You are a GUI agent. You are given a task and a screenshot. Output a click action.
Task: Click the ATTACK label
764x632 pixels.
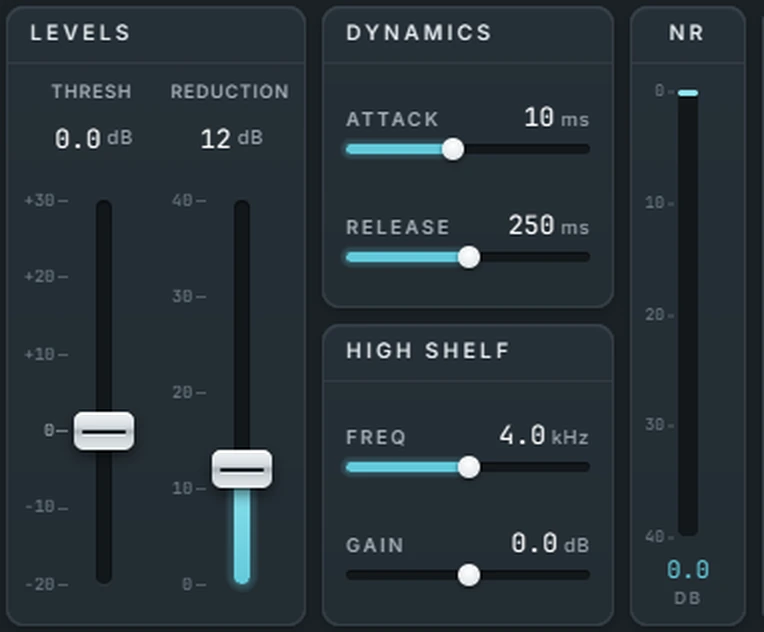tap(392, 119)
